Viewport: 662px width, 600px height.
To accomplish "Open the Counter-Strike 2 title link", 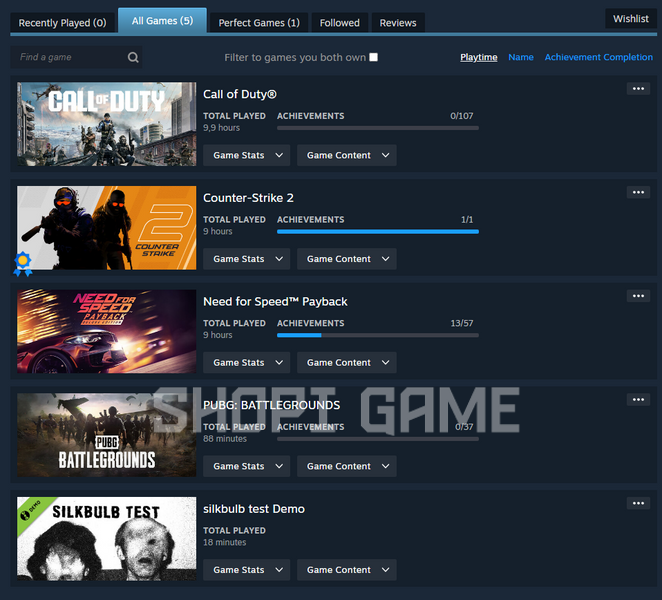I will [x=248, y=198].
